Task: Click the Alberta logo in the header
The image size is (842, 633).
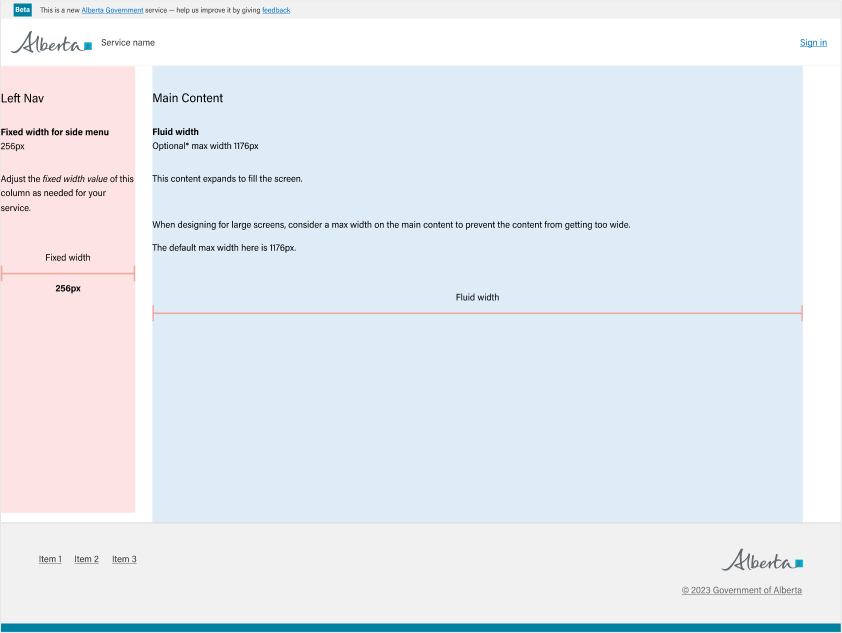Action: click(x=51, y=43)
